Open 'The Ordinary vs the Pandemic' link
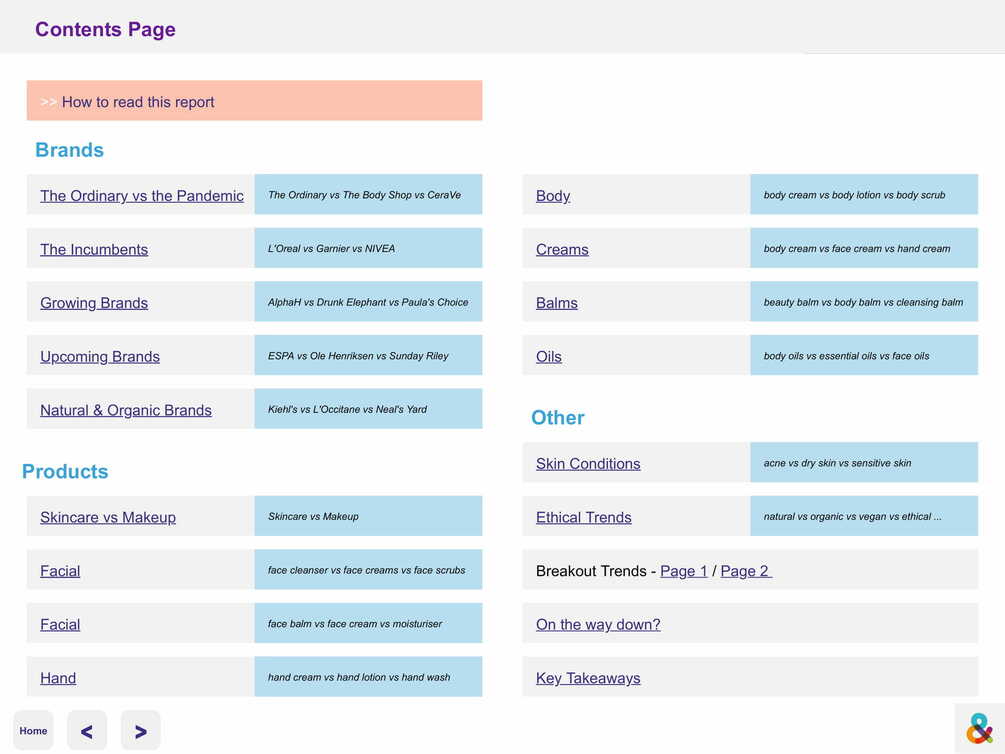The image size is (1005, 754). [x=142, y=196]
